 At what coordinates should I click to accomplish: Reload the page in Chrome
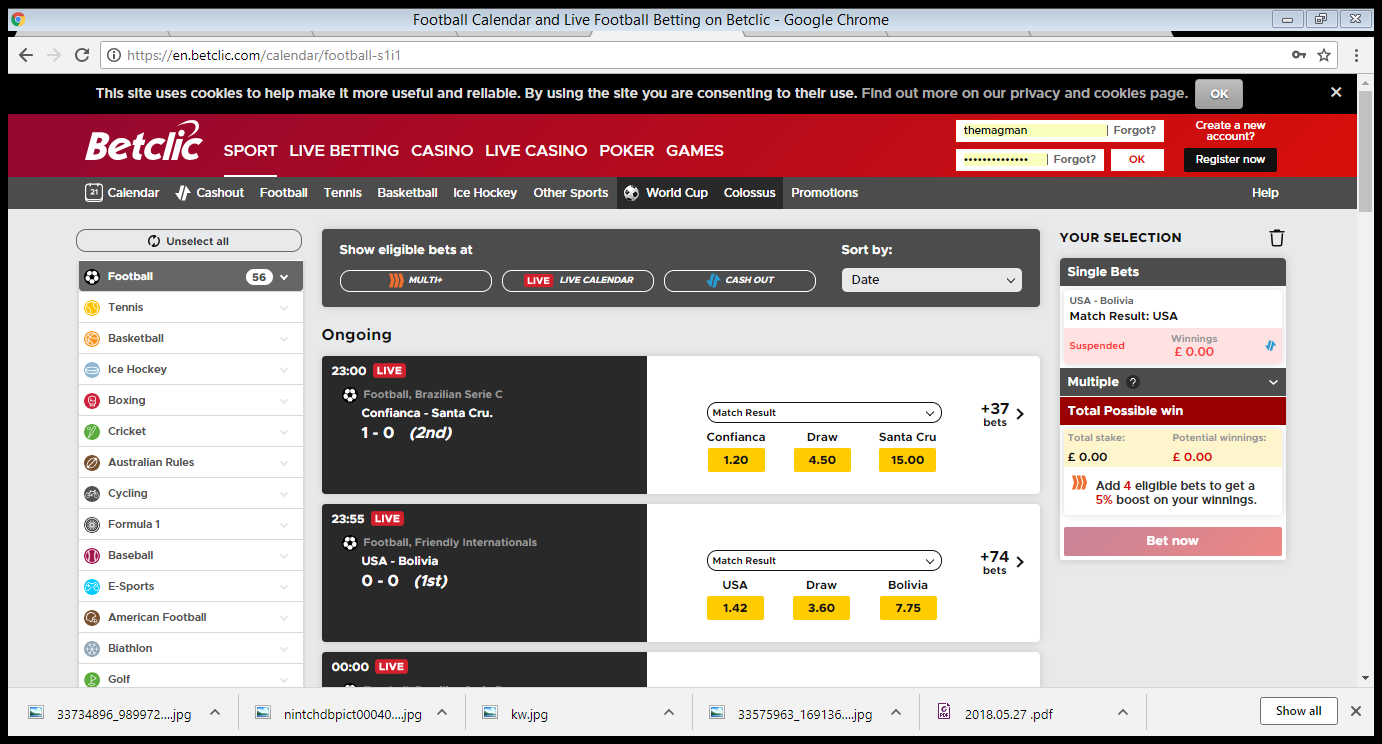pyautogui.click(x=82, y=55)
